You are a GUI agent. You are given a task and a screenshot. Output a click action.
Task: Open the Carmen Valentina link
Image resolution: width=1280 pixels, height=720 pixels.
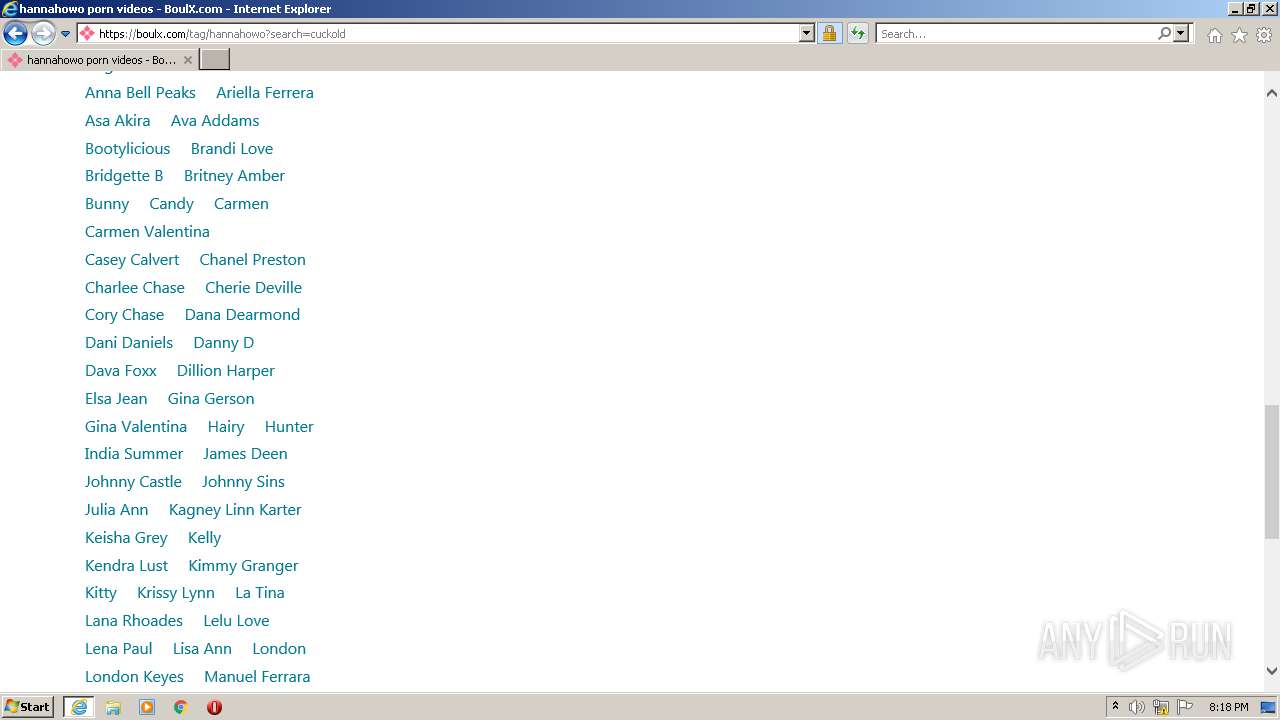pos(147,231)
